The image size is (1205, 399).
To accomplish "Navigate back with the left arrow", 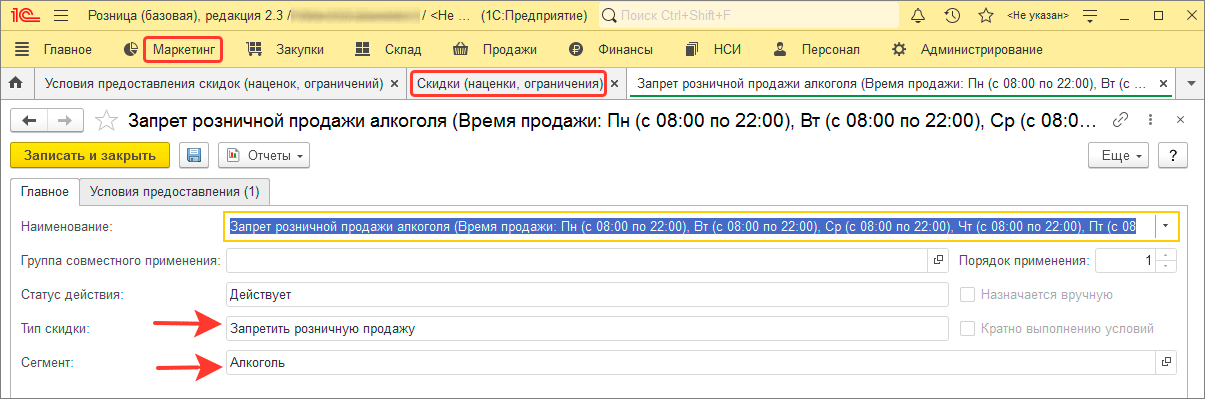I will (x=29, y=120).
